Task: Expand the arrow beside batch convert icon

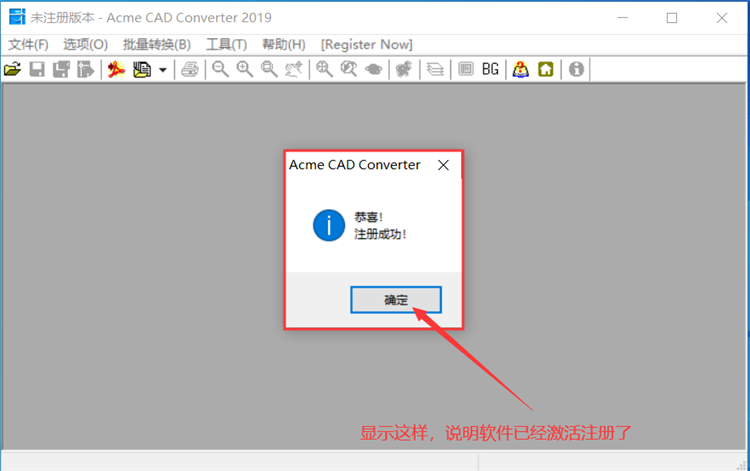Action: point(163,70)
